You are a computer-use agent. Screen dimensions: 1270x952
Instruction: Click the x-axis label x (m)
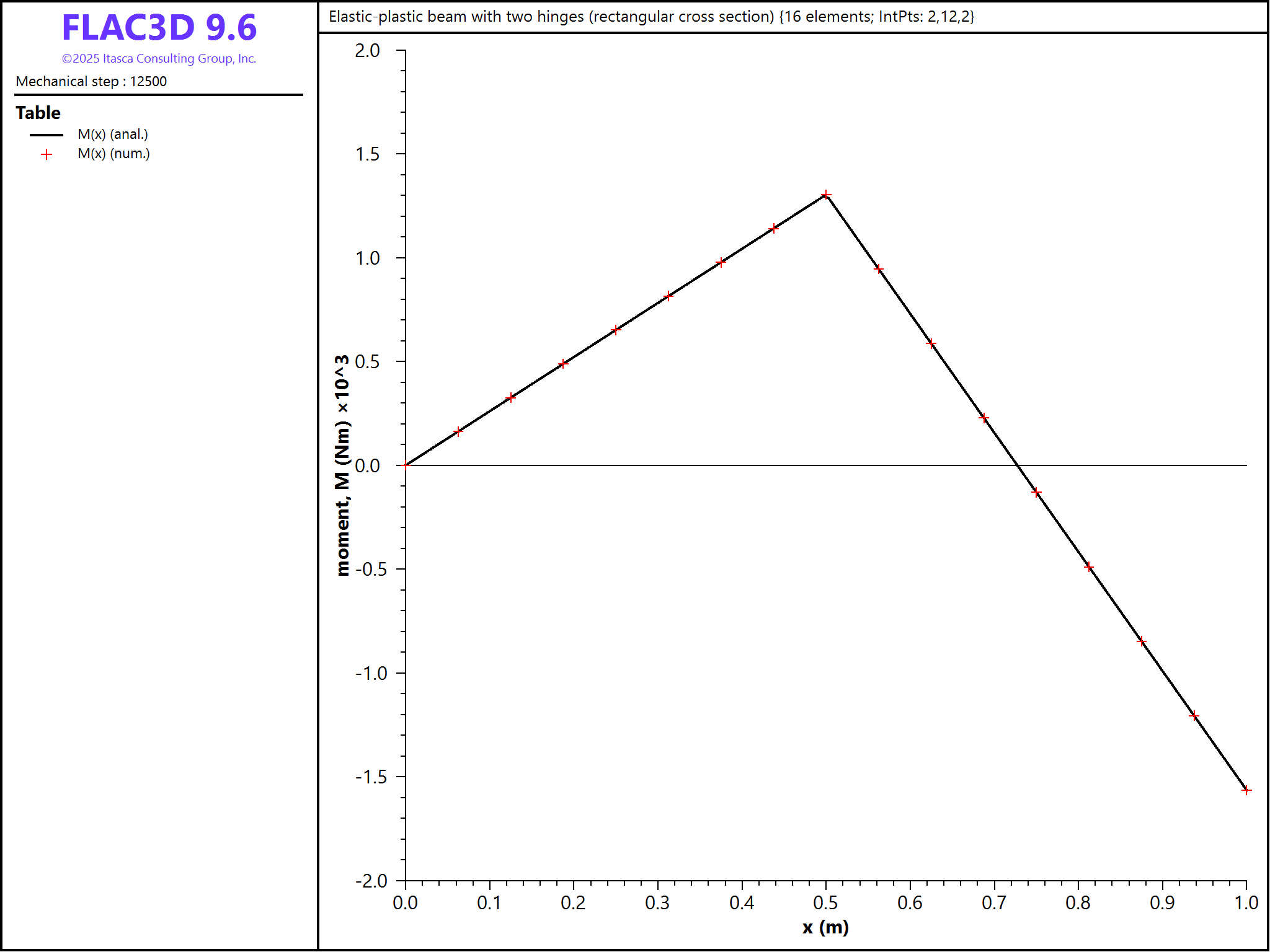tap(825, 928)
